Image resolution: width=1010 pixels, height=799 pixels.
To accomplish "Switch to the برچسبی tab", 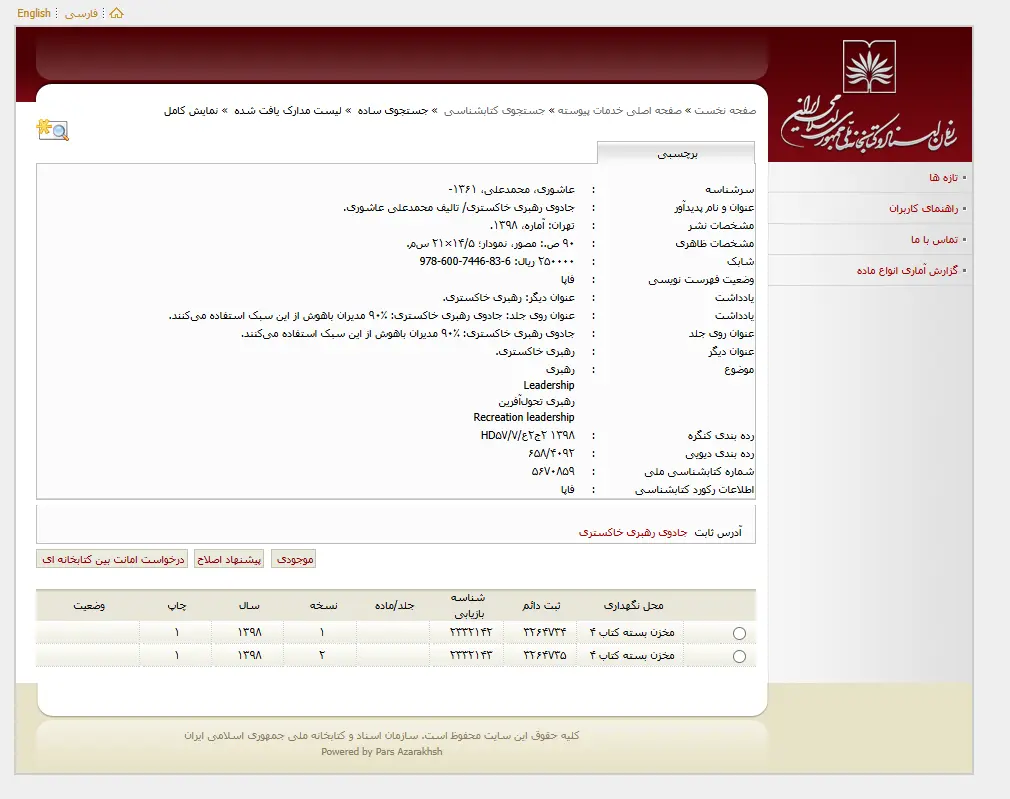I will click(x=676, y=153).
